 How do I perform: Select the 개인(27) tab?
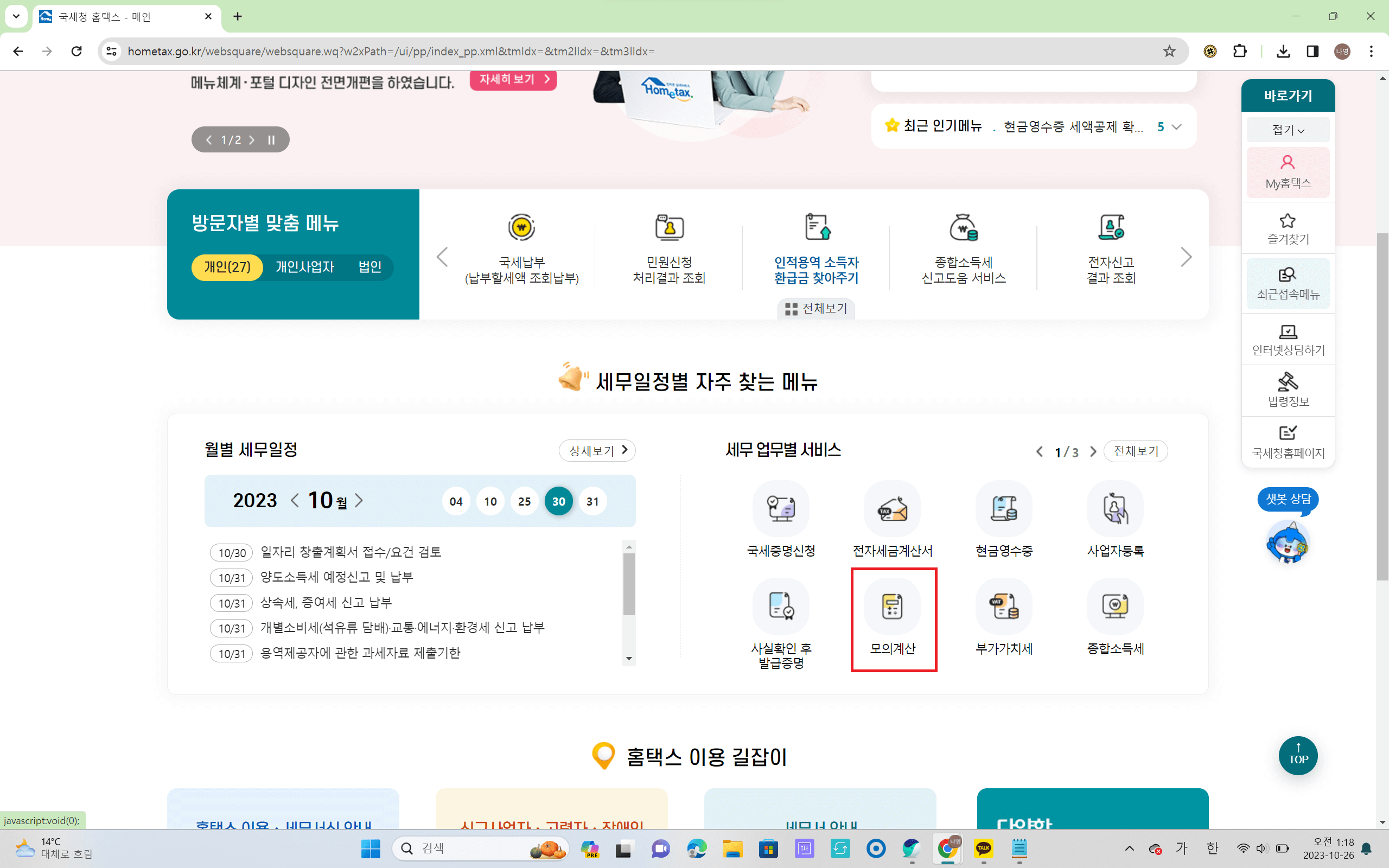tap(227, 267)
